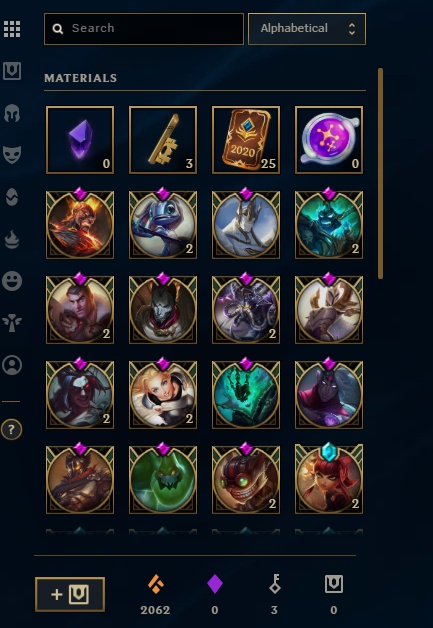Click the add chest purchase button

click(x=70, y=594)
